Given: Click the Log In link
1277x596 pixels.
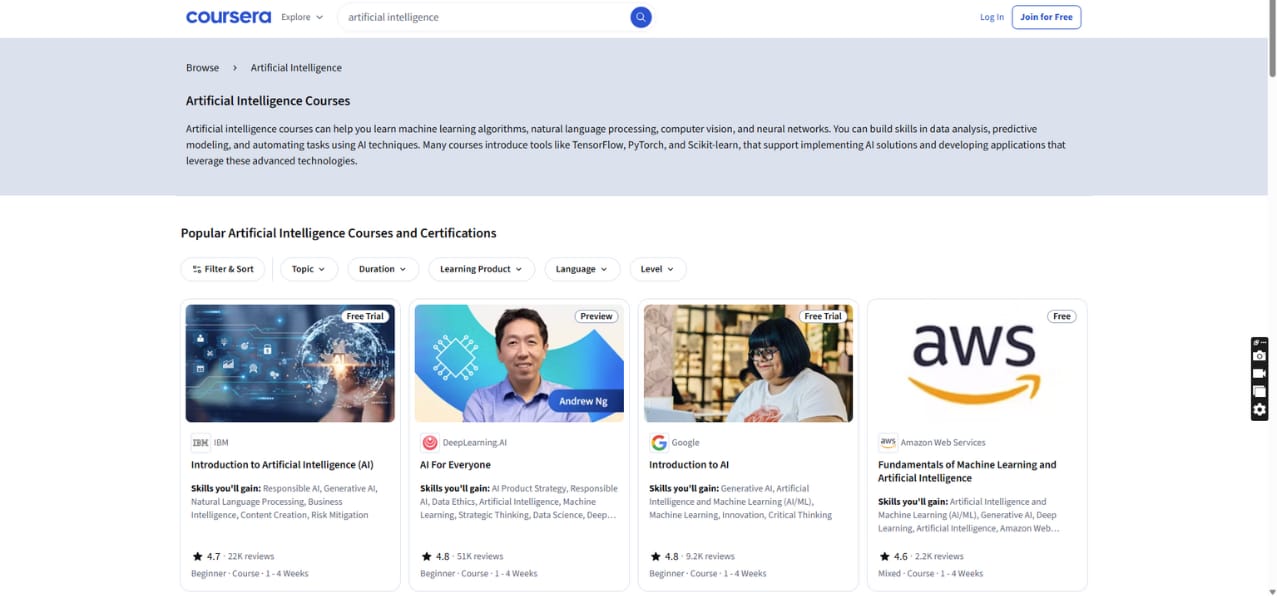Looking at the screenshot, I should (x=991, y=17).
